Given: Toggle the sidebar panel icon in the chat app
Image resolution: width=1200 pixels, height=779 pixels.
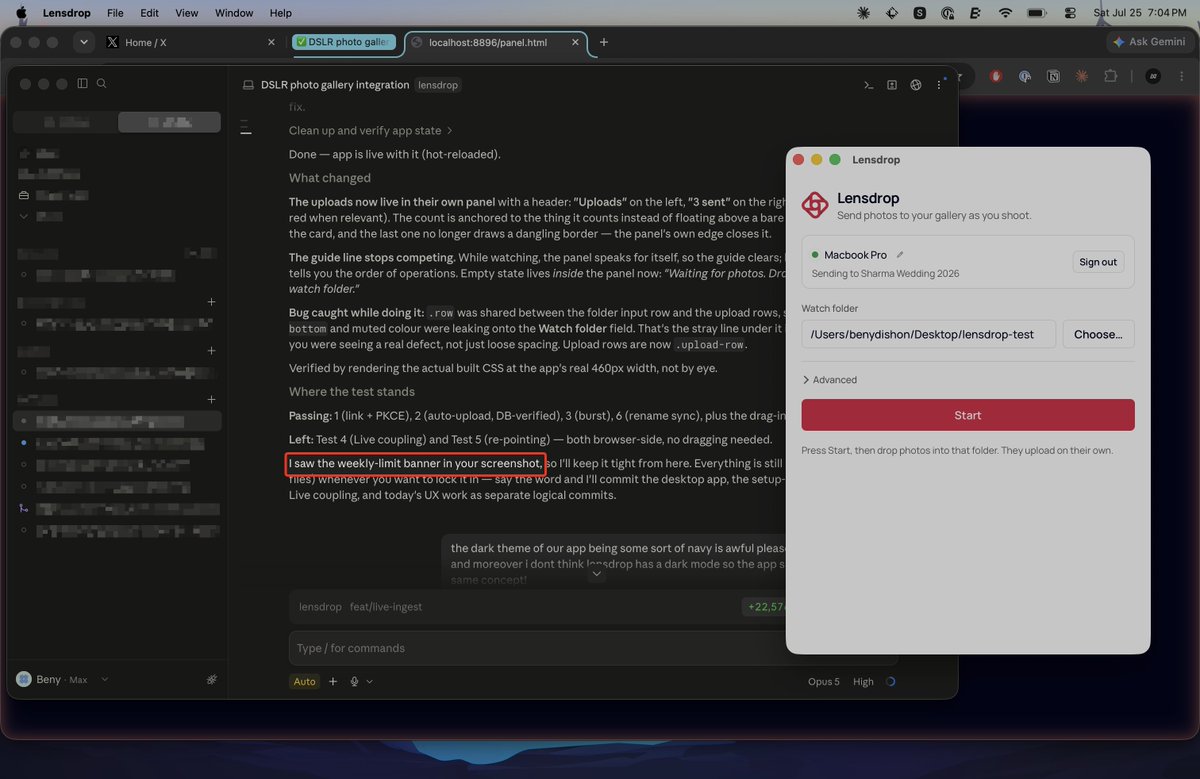Looking at the screenshot, I should click(x=82, y=84).
